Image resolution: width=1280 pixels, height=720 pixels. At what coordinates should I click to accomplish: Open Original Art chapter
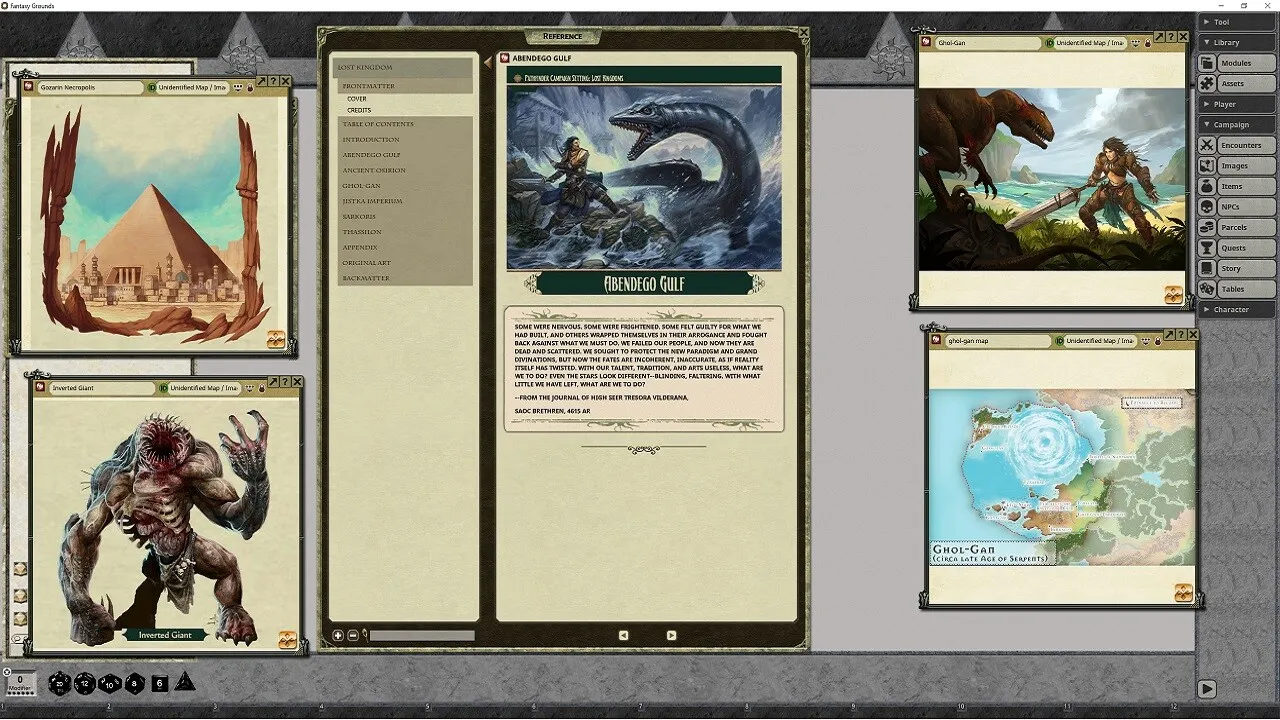(x=404, y=263)
